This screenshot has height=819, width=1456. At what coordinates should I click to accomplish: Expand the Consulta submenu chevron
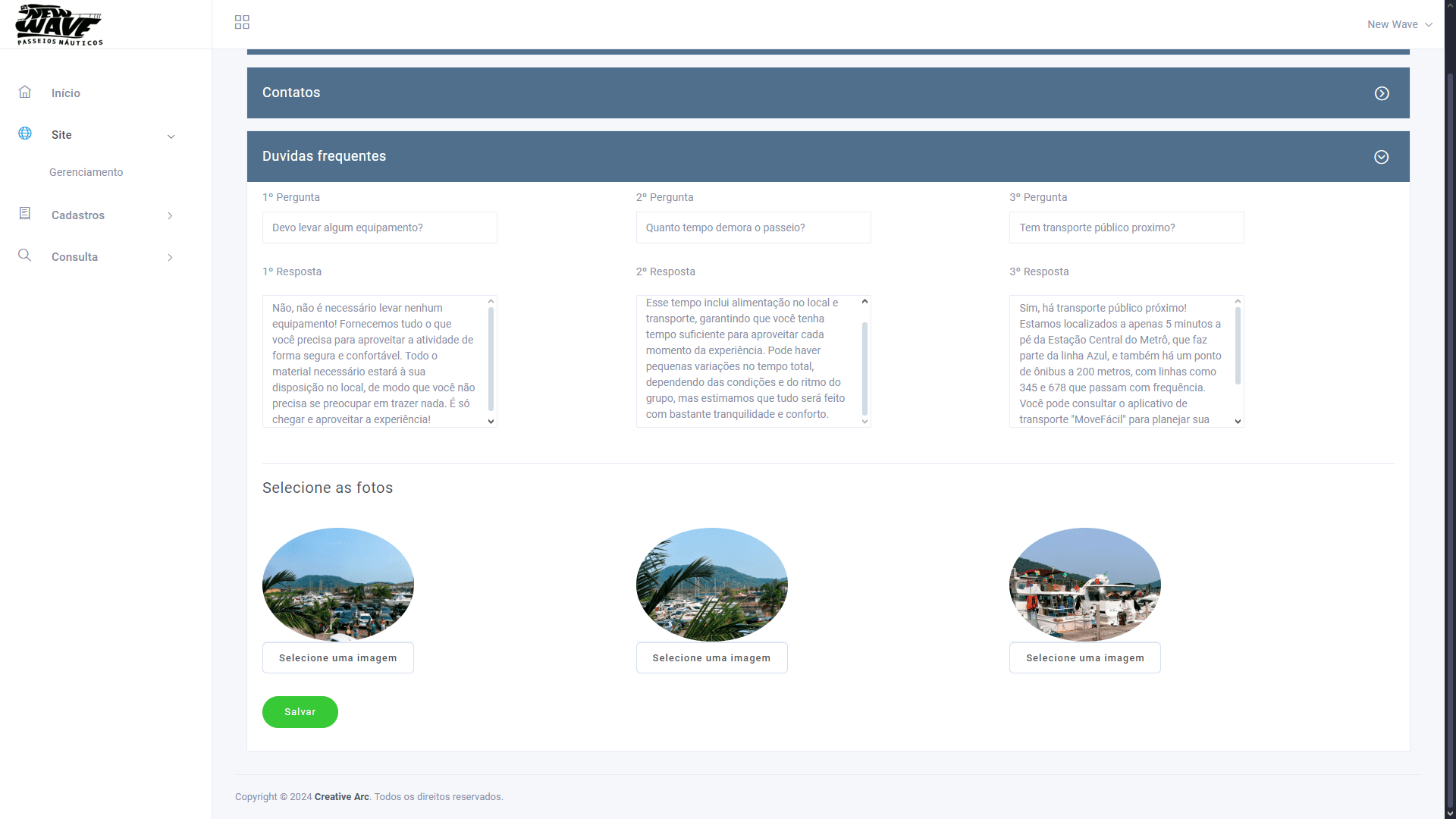tap(170, 258)
